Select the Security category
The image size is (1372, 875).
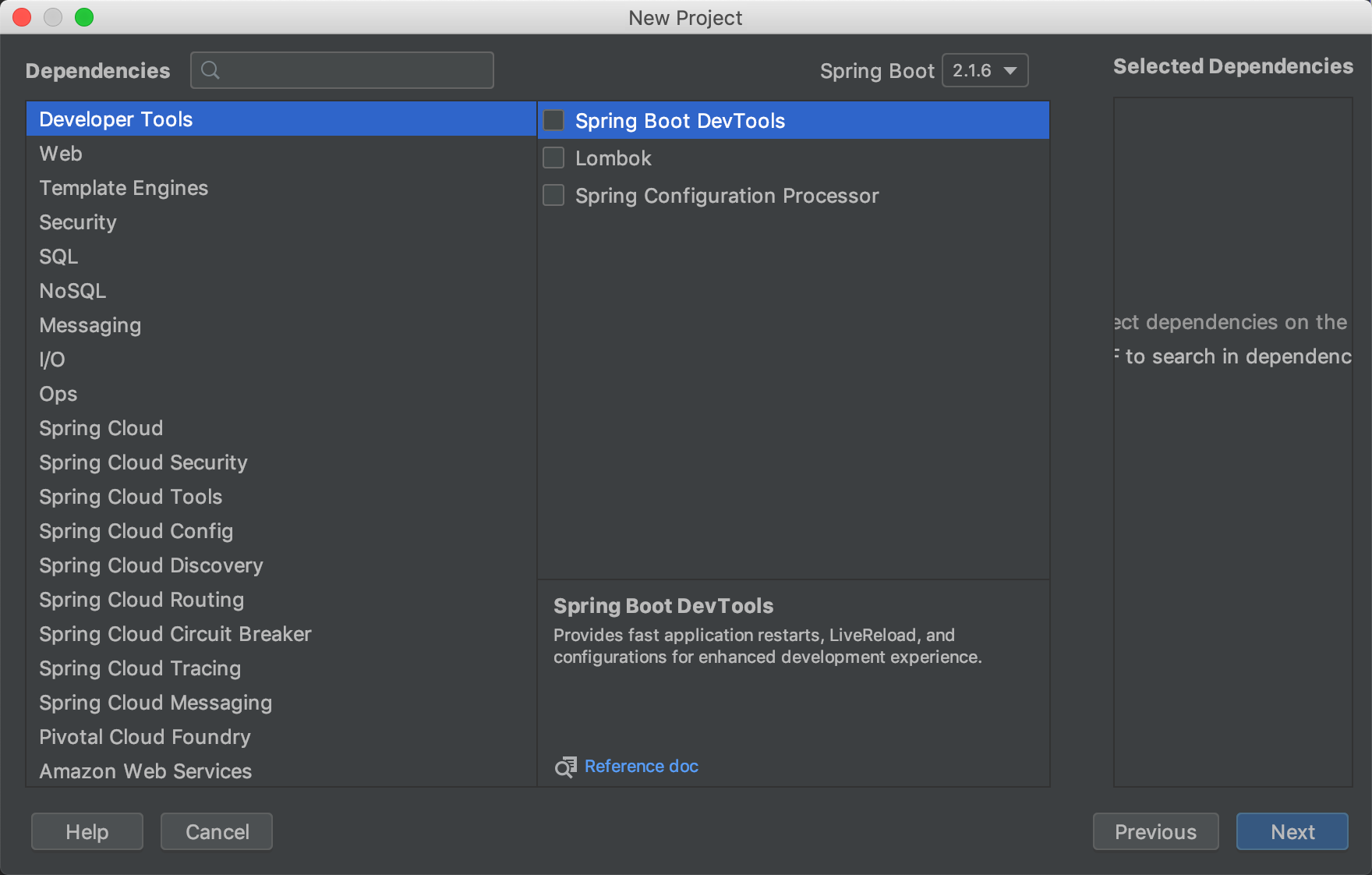[78, 222]
